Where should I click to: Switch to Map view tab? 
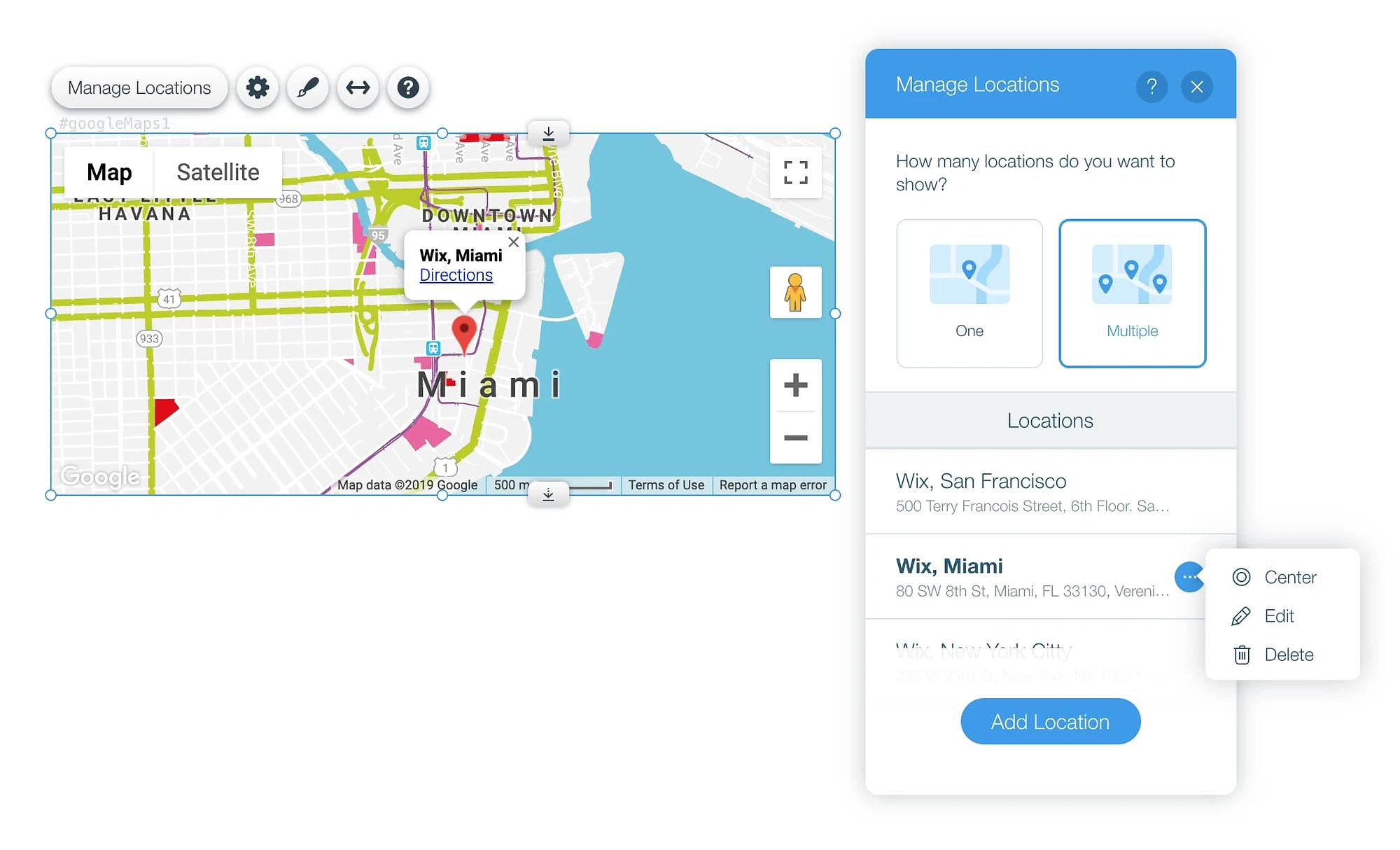pyautogui.click(x=109, y=172)
